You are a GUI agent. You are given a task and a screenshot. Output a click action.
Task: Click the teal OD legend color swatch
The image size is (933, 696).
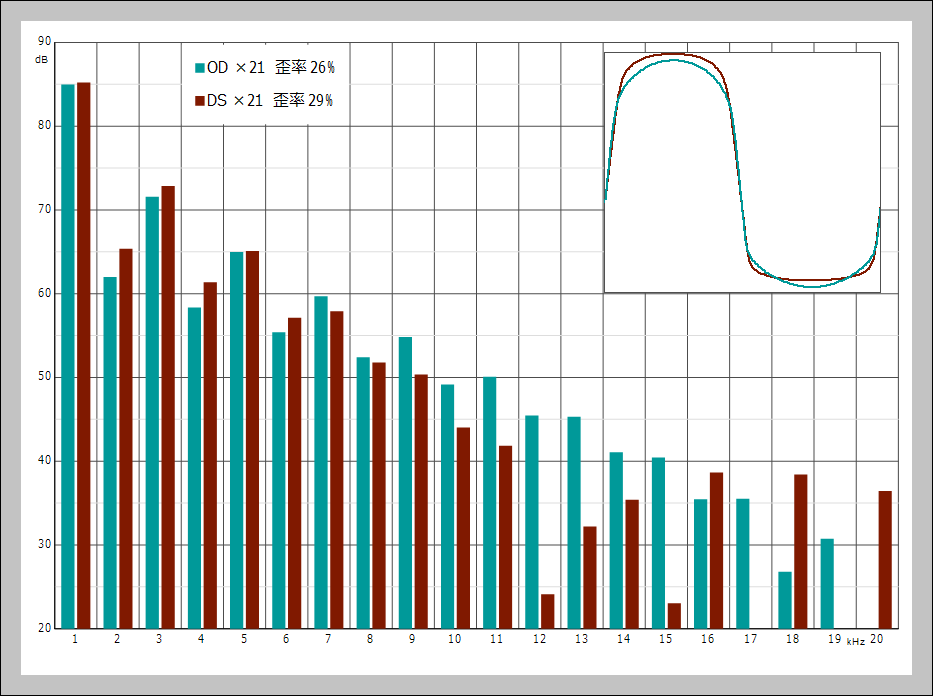point(200,68)
